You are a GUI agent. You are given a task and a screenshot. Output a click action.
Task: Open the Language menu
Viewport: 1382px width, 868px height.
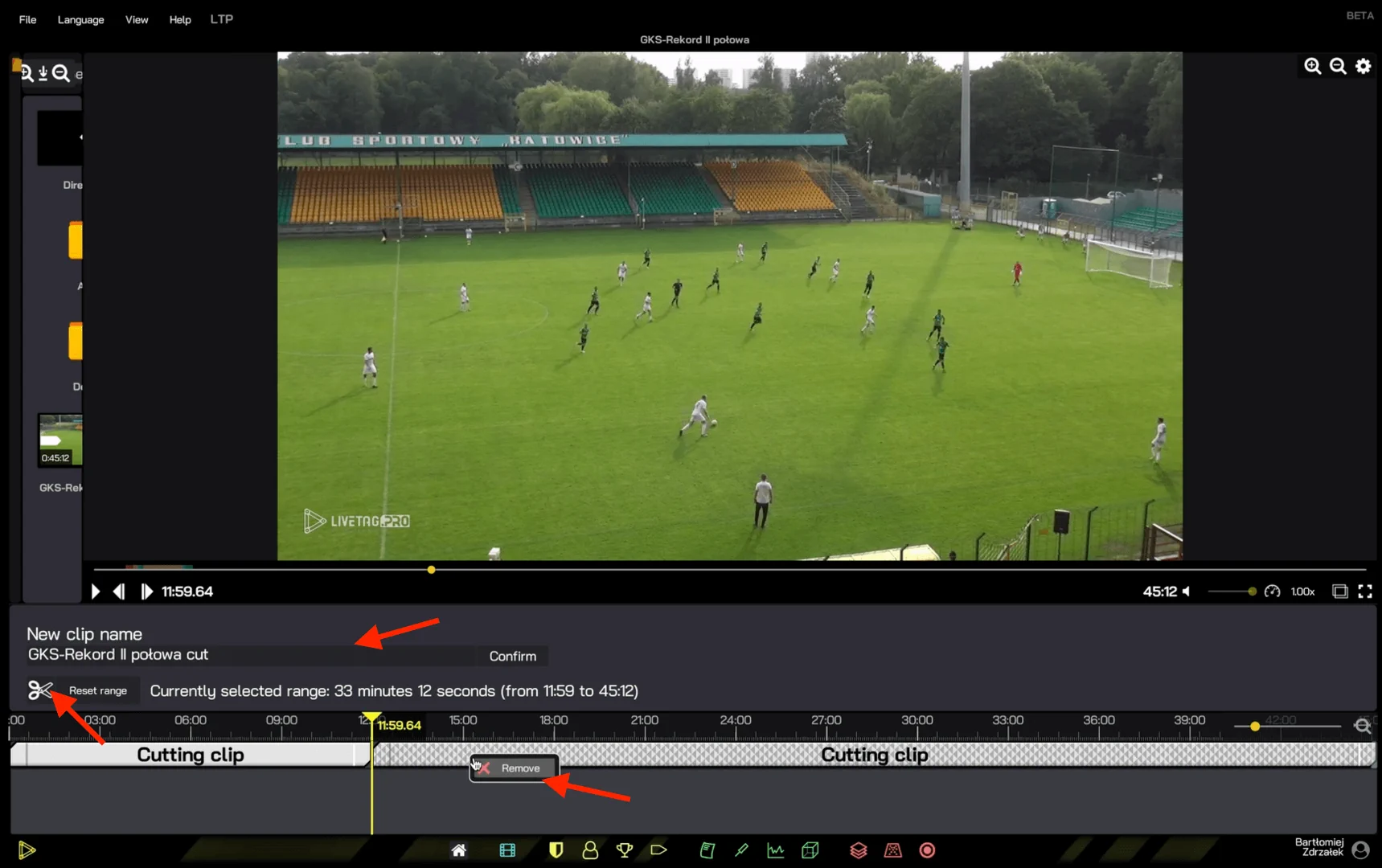coord(80,19)
